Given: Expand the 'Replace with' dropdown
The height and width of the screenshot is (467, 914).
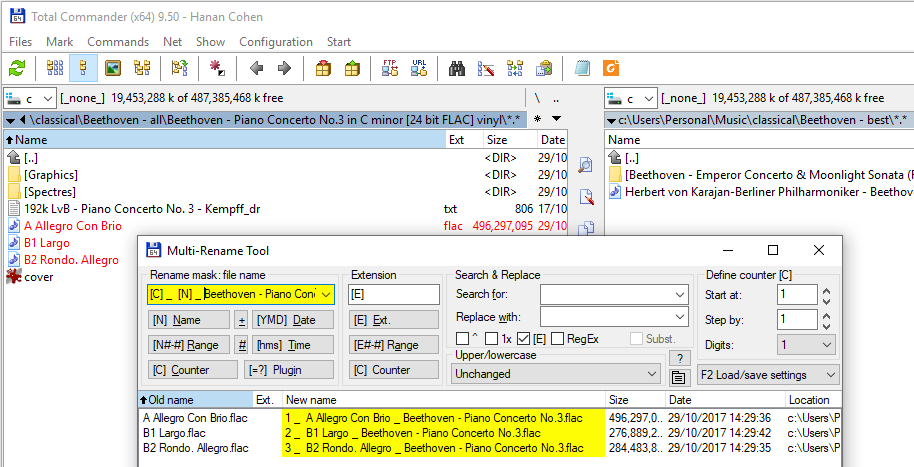Looking at the screenshot, I should tap(680, 317).
